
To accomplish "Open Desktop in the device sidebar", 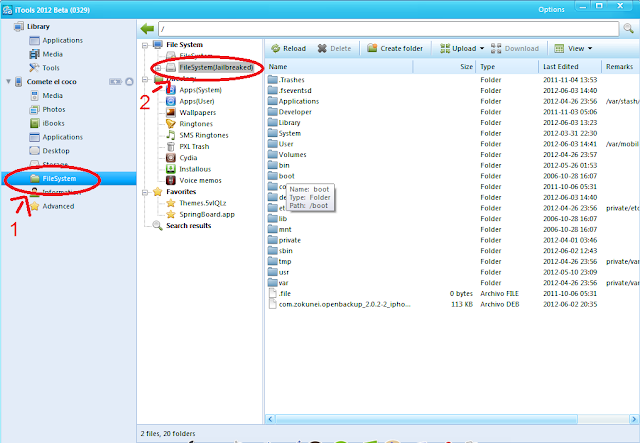I will pyautogui.click(x=49, y=151).
